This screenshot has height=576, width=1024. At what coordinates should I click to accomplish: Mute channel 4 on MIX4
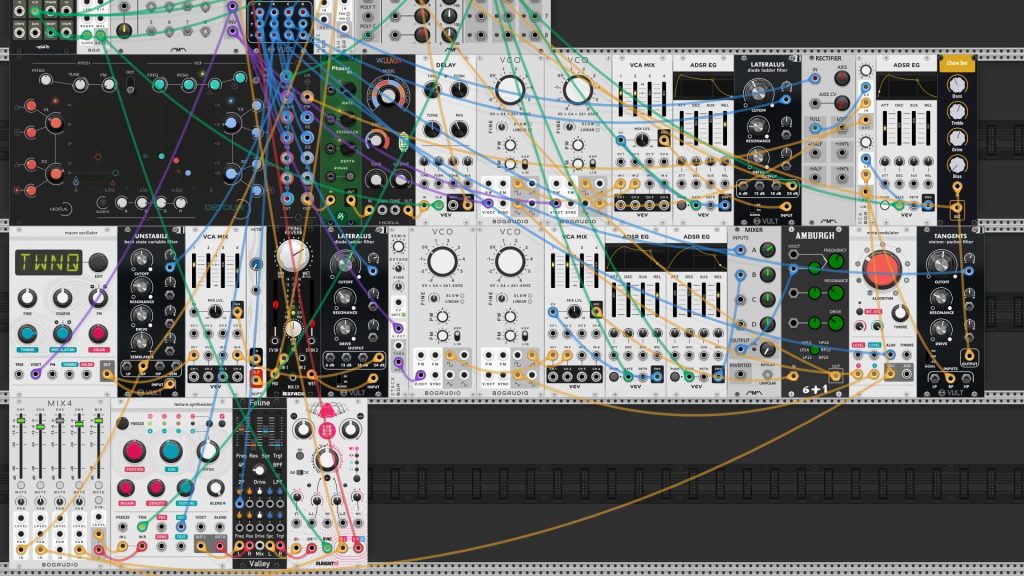point(79,485)
